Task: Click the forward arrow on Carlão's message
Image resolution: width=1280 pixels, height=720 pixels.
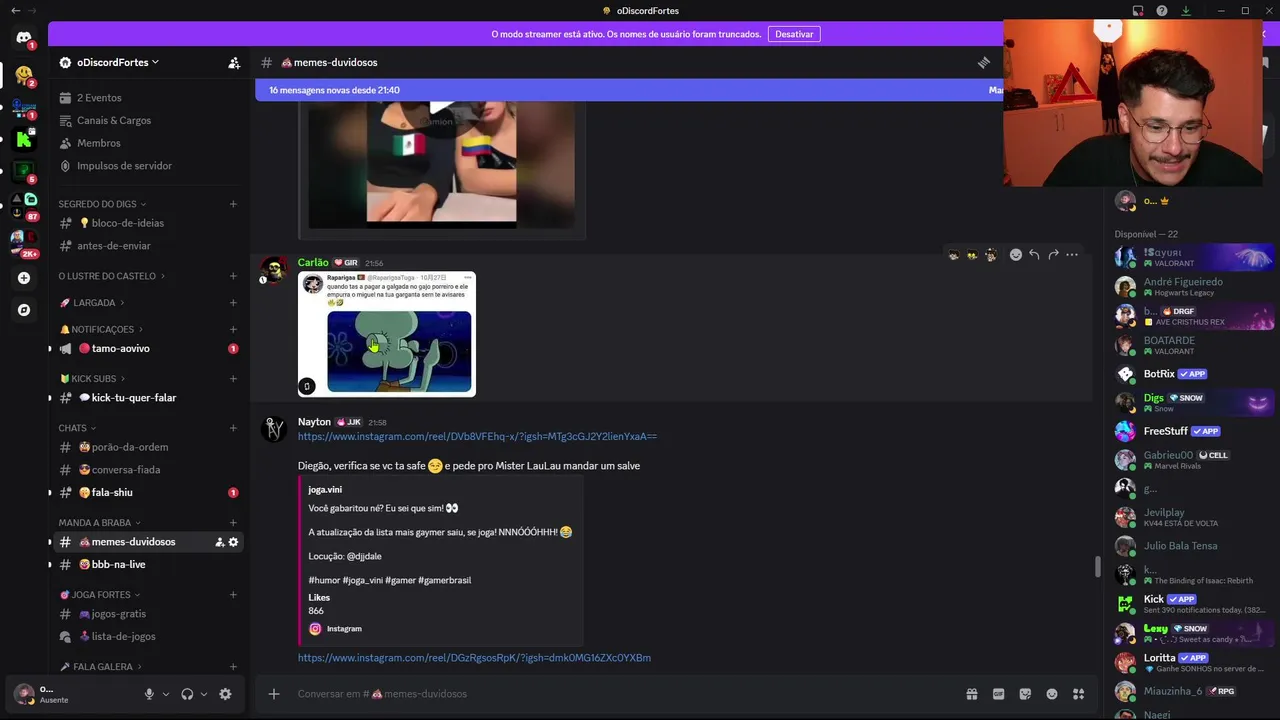Action: [x=1053, y=255]
